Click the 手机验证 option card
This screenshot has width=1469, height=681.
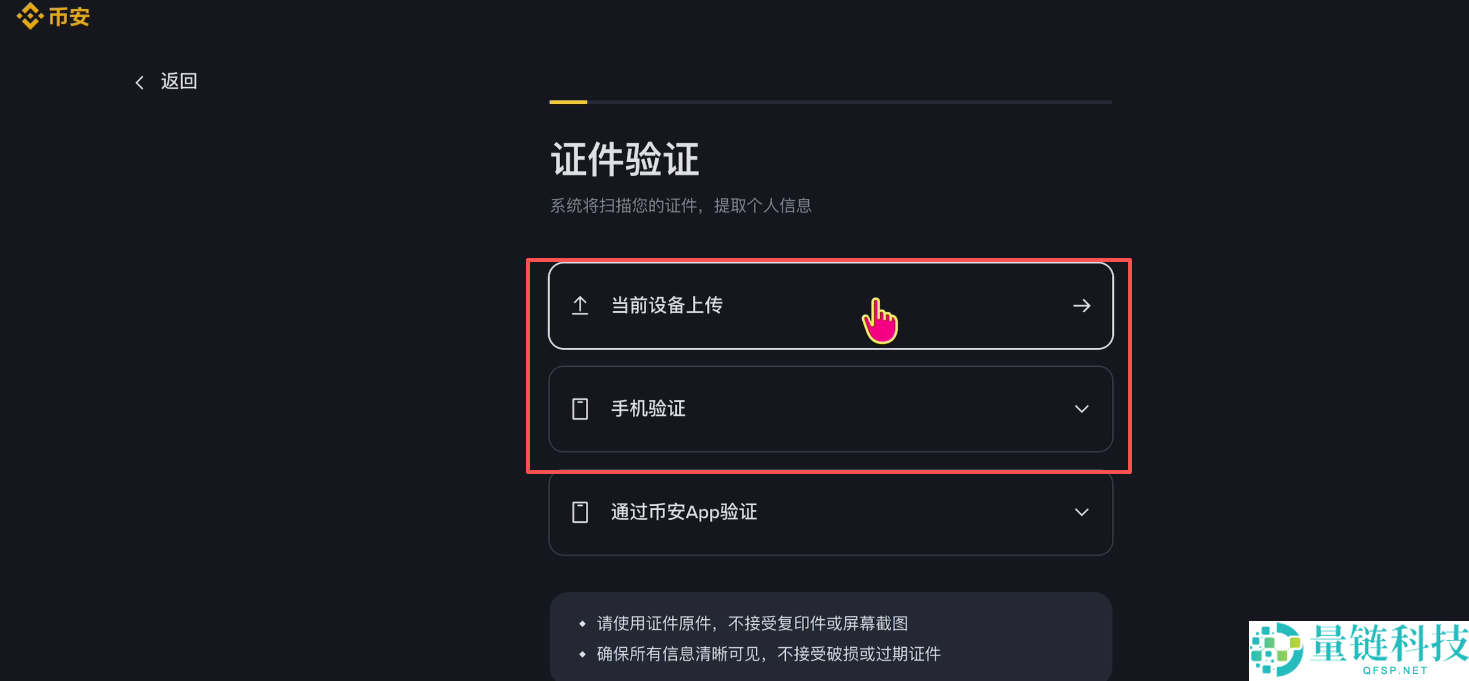pos(830,409)
